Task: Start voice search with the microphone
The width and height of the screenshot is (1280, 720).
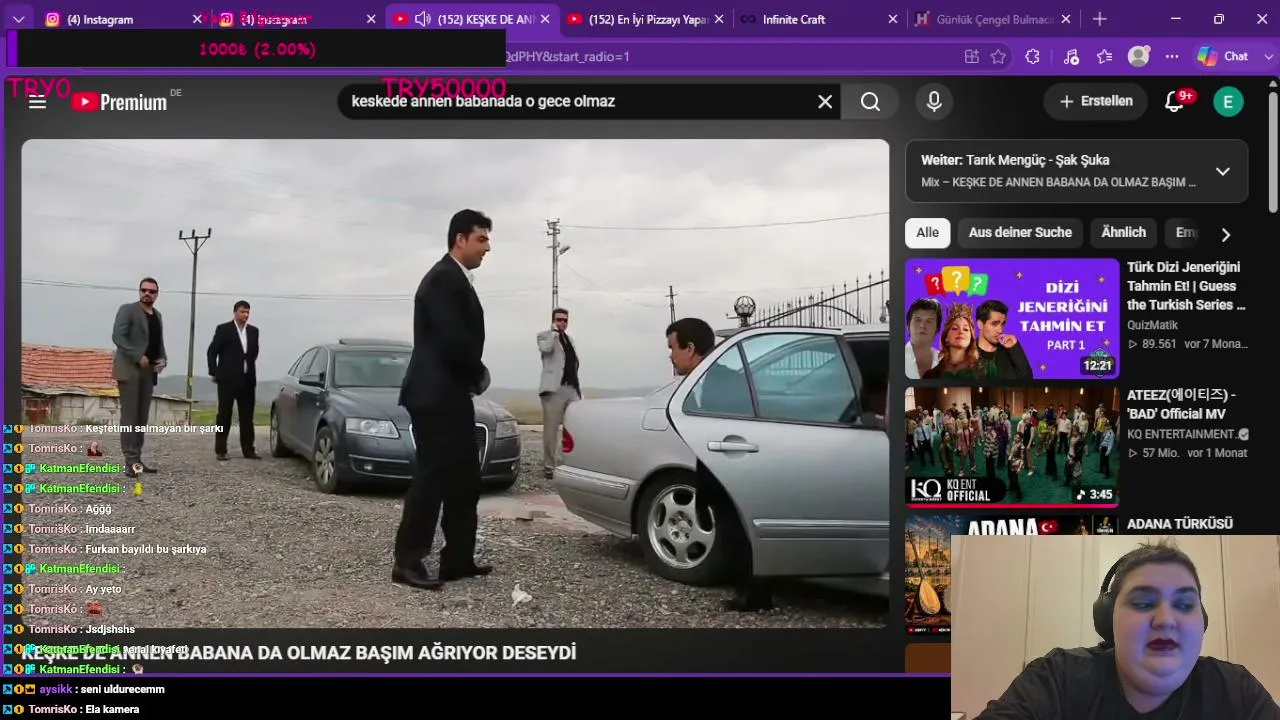Action: coord(934,101)
